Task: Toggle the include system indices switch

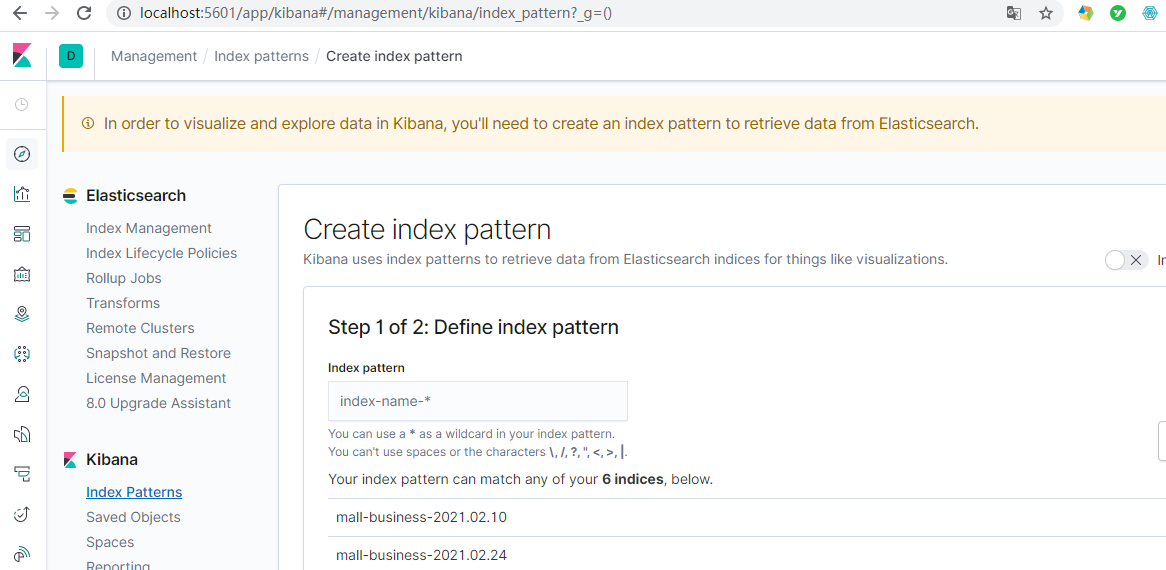Action: click(1126, 260)
